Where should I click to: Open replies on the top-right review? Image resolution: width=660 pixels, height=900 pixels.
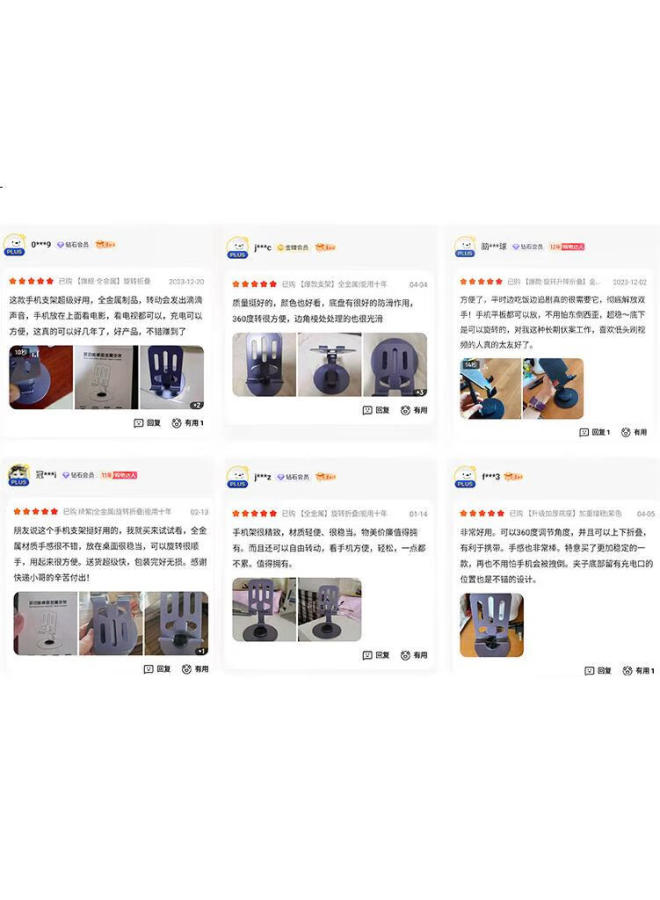pyautogui.click(x=595, y=432)
